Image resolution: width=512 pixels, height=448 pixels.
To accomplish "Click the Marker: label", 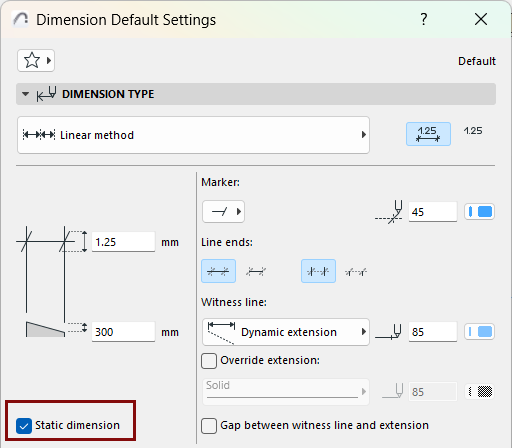I will pos(220,182).
